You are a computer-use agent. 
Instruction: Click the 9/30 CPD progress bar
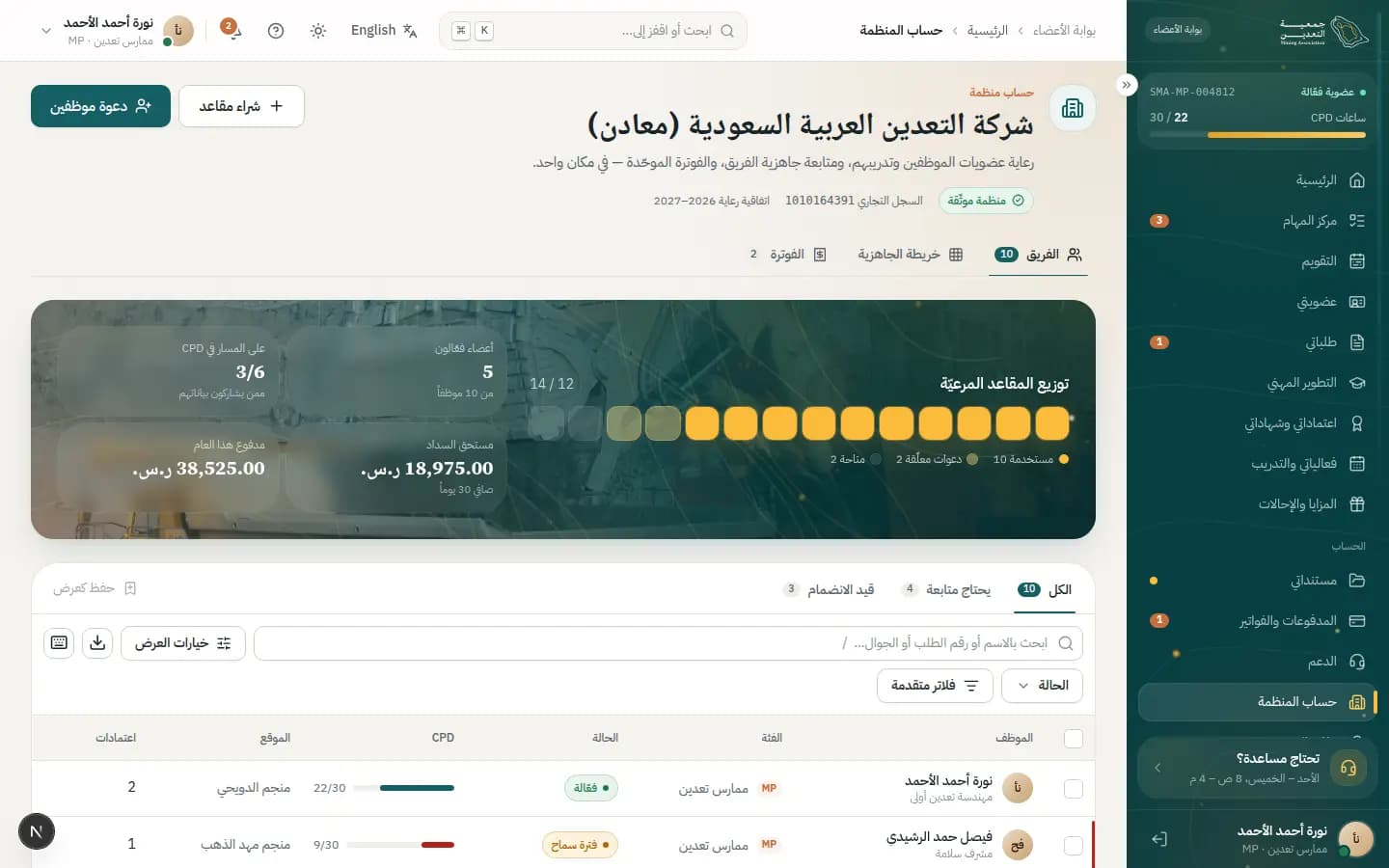400,845
